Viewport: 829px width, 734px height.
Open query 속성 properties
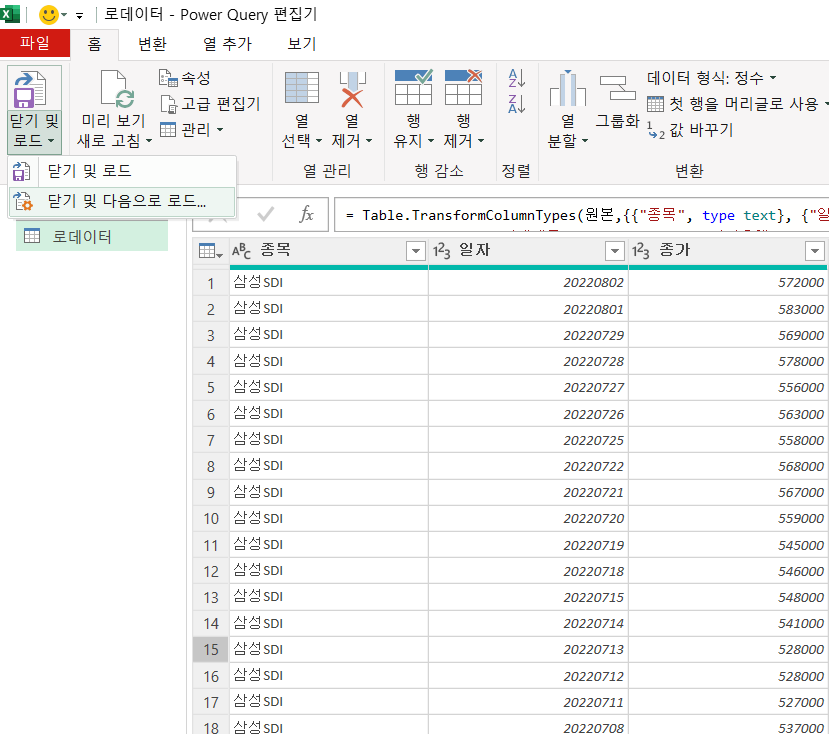pos(185,78)
